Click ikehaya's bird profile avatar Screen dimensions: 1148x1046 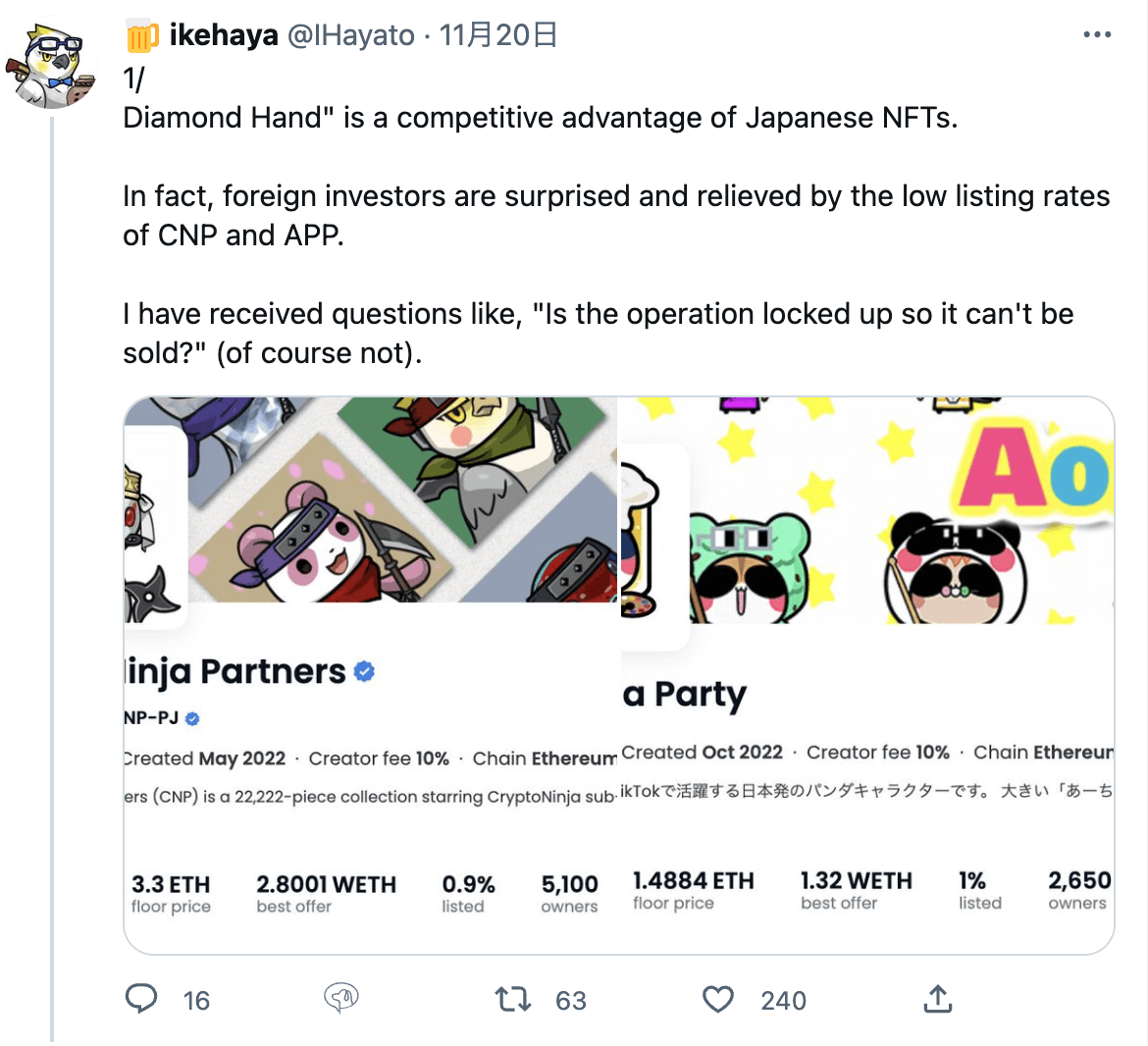point(52,65)
